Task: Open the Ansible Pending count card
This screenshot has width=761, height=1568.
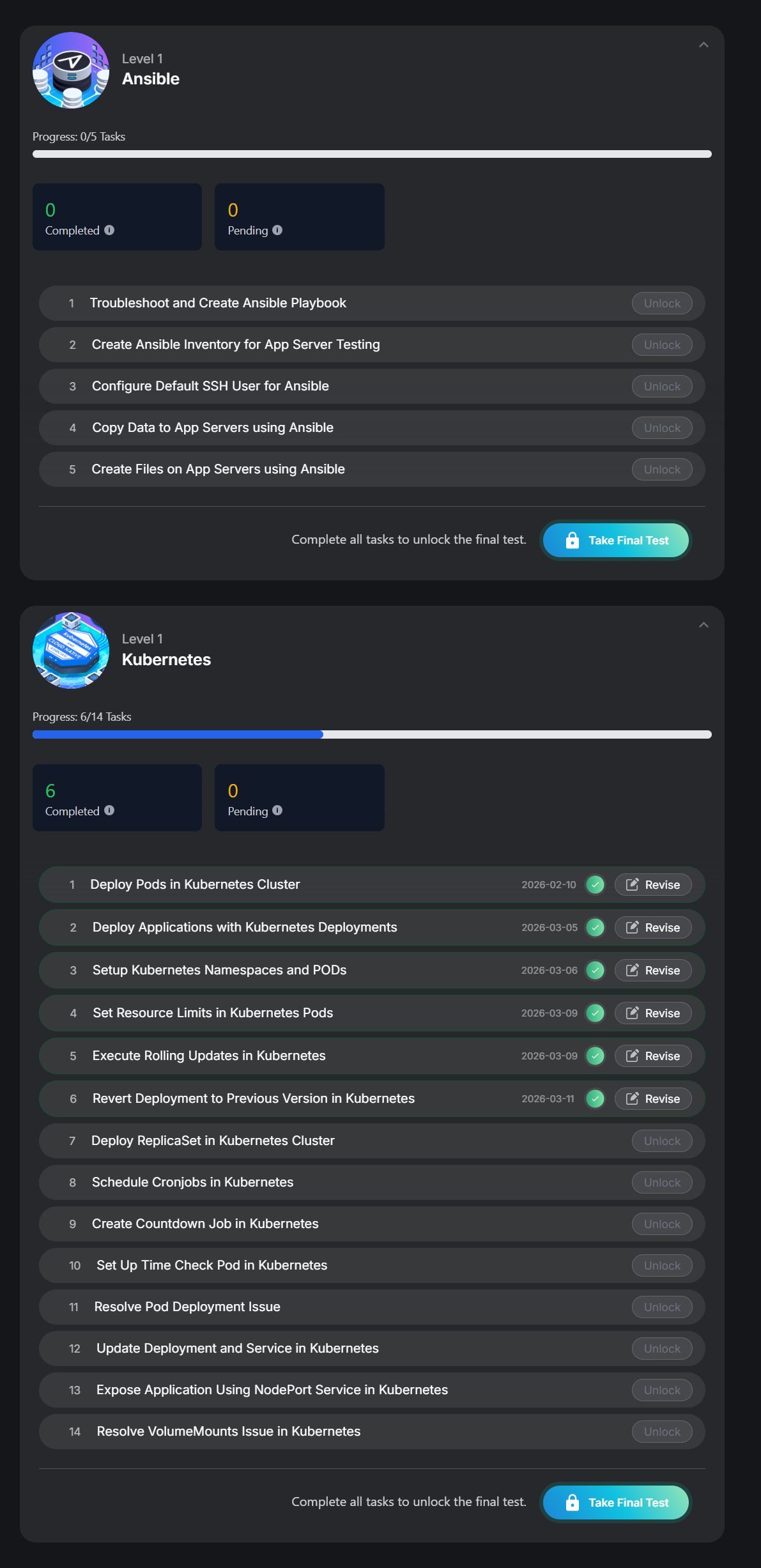Action: pos(300,217)
